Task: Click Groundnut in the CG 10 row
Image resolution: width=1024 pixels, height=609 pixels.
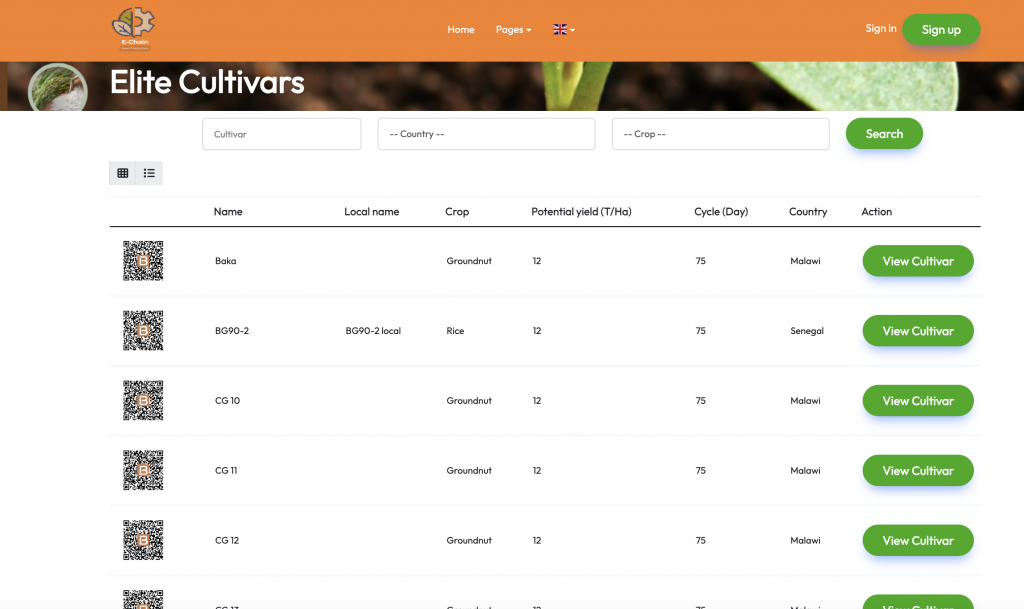Action: point(469,401)
